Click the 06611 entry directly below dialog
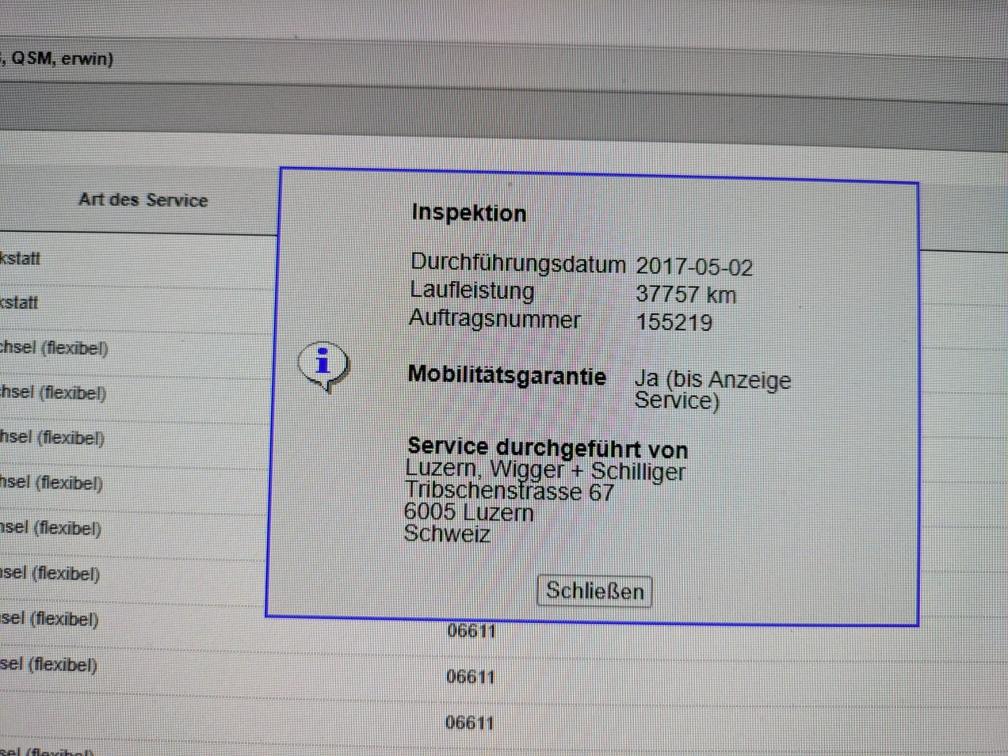 click(470, 631)
